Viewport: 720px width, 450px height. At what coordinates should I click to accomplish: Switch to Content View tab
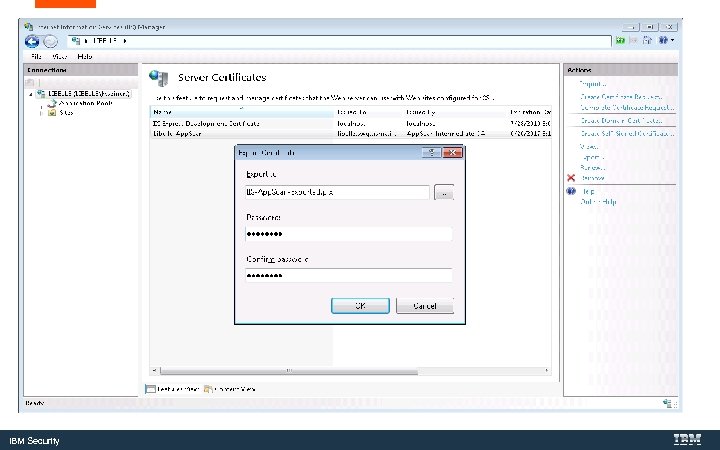tap(230, 389)
